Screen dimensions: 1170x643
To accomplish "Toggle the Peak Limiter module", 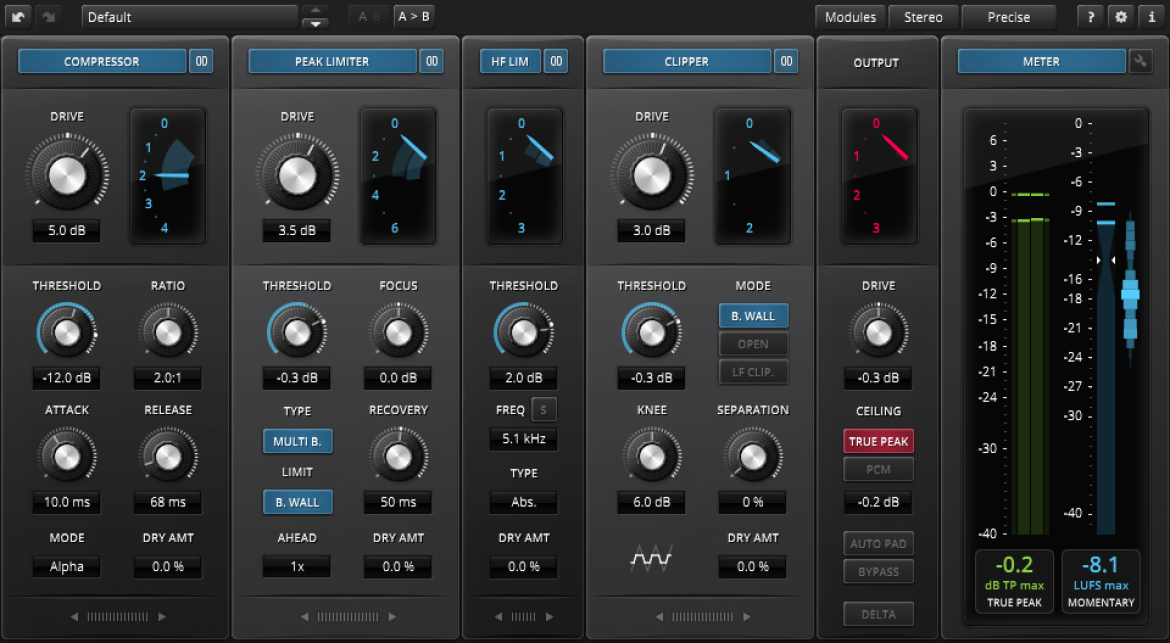I will pos(332,61).
